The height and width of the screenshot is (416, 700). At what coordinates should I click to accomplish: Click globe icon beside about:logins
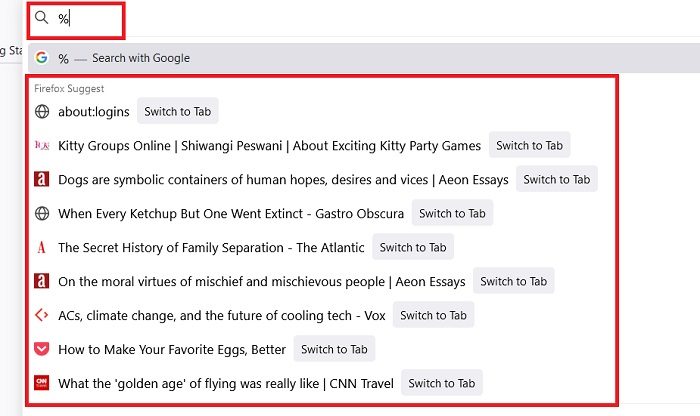(x=42, y=112)
